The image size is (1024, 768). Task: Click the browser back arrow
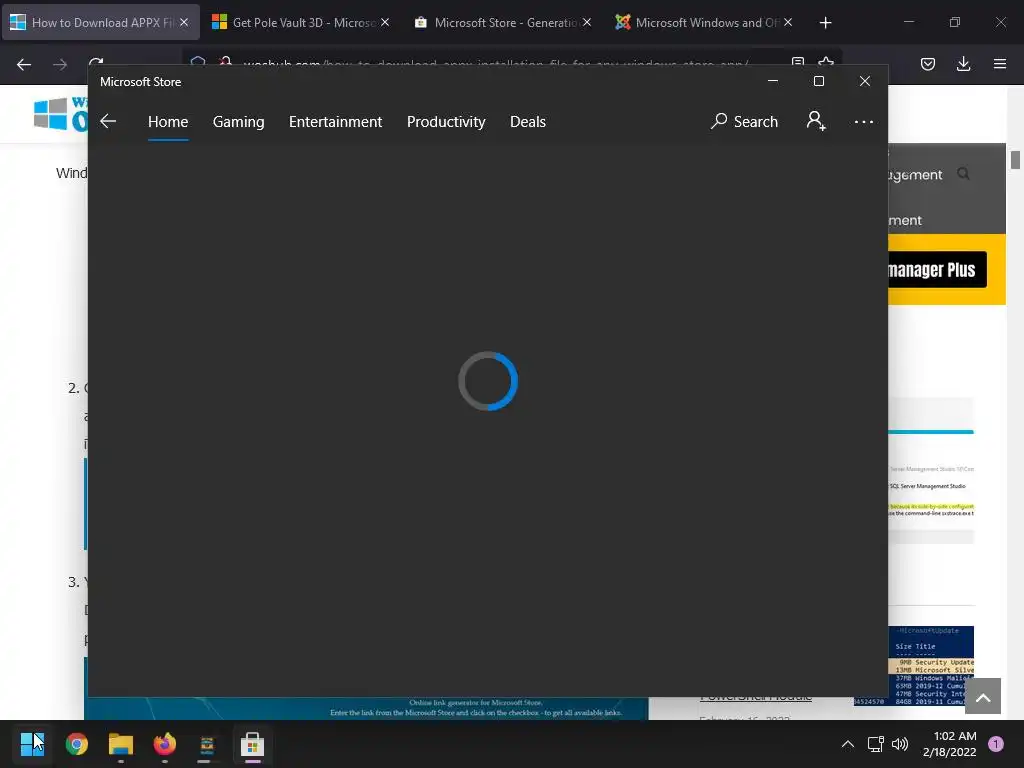tap(24, 64)
